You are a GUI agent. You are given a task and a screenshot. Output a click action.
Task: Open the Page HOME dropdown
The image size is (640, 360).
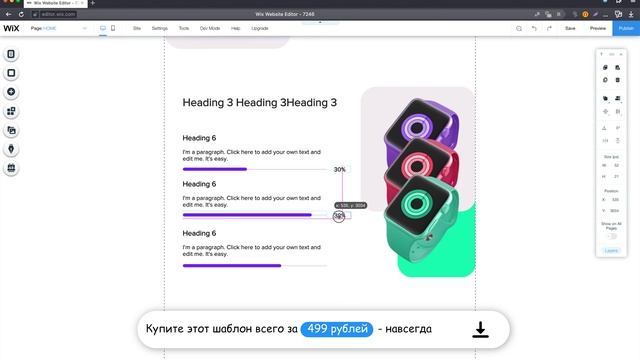[x=59, y=28]
